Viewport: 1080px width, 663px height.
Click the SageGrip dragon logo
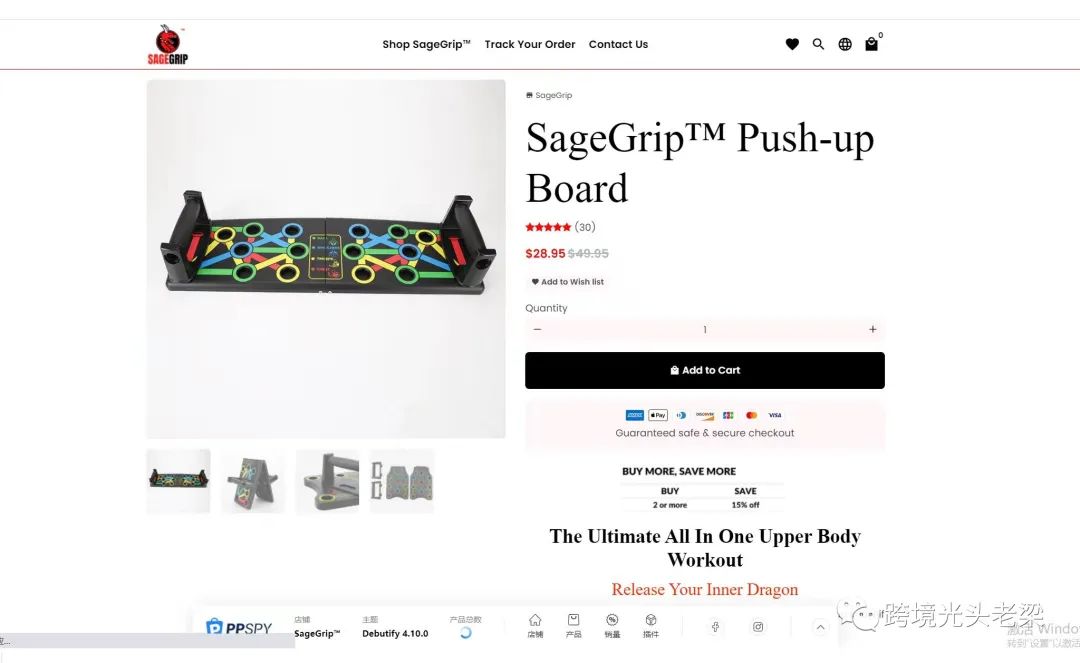167,45
